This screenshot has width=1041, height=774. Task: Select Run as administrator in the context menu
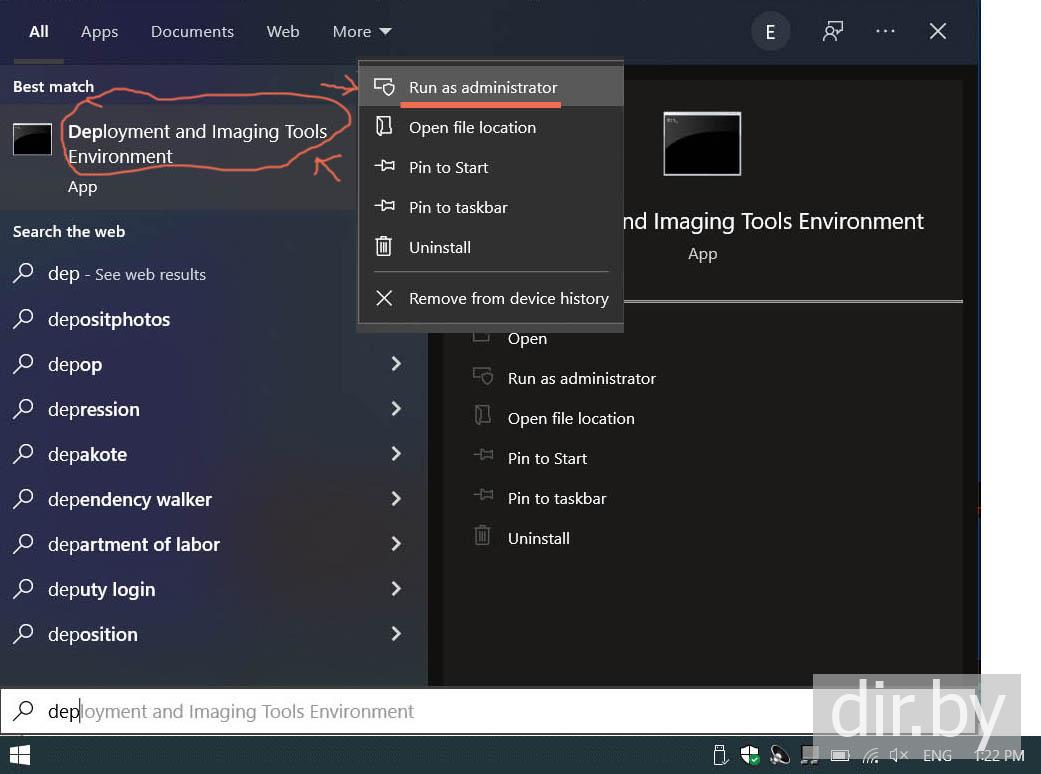coord(483,88)
